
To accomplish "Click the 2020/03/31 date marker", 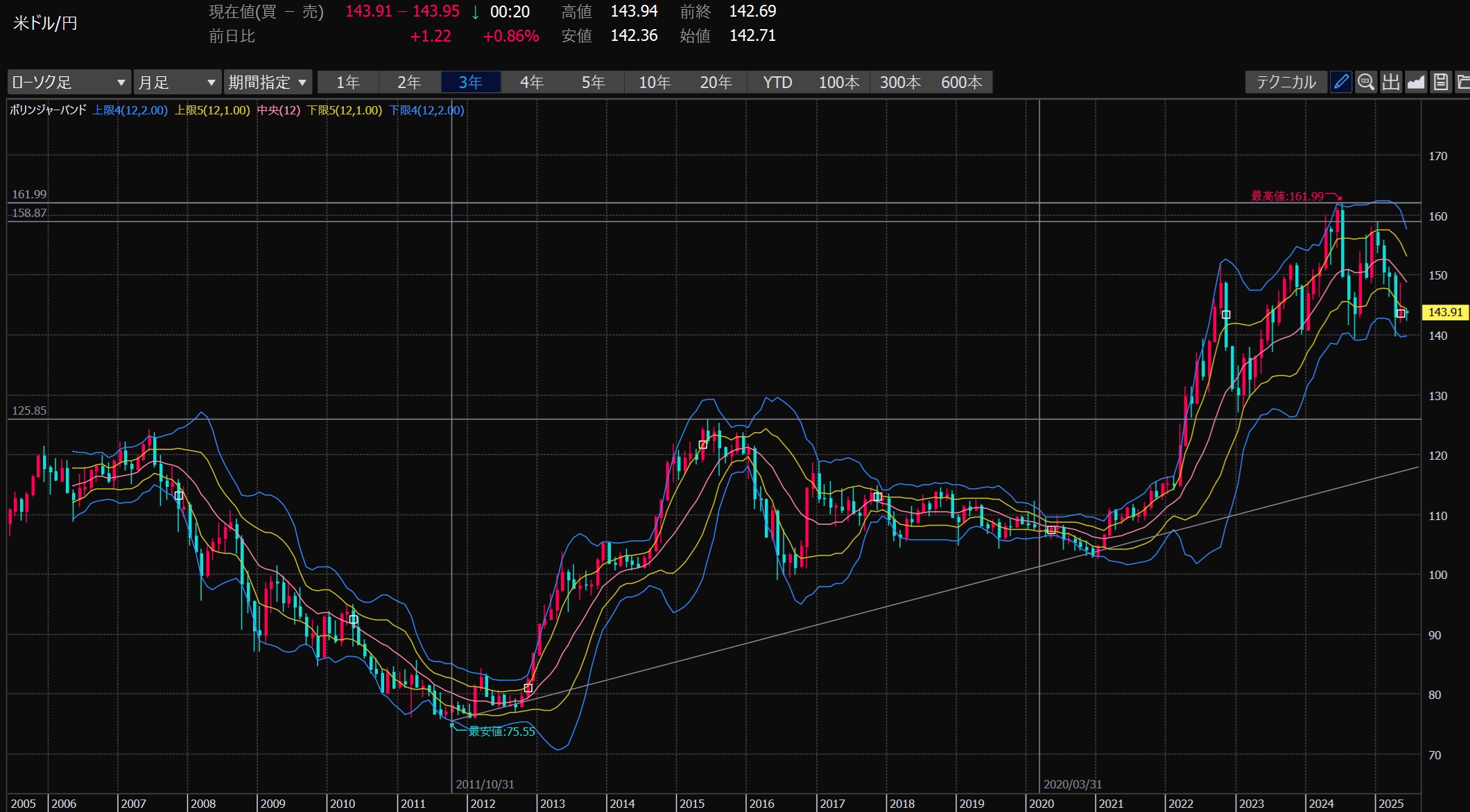I will pos(1073,784).
